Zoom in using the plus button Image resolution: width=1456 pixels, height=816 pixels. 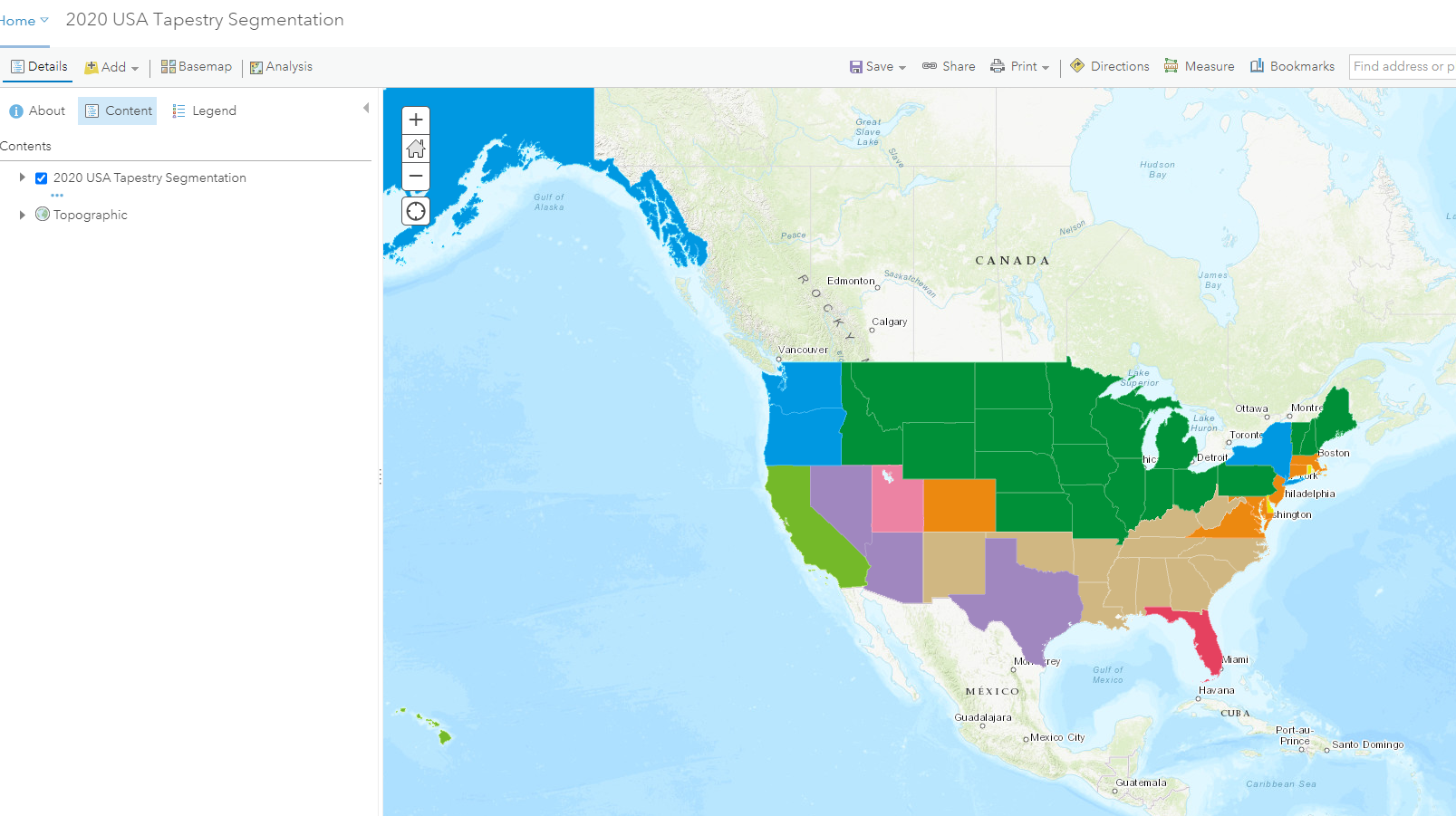(415, 120)
